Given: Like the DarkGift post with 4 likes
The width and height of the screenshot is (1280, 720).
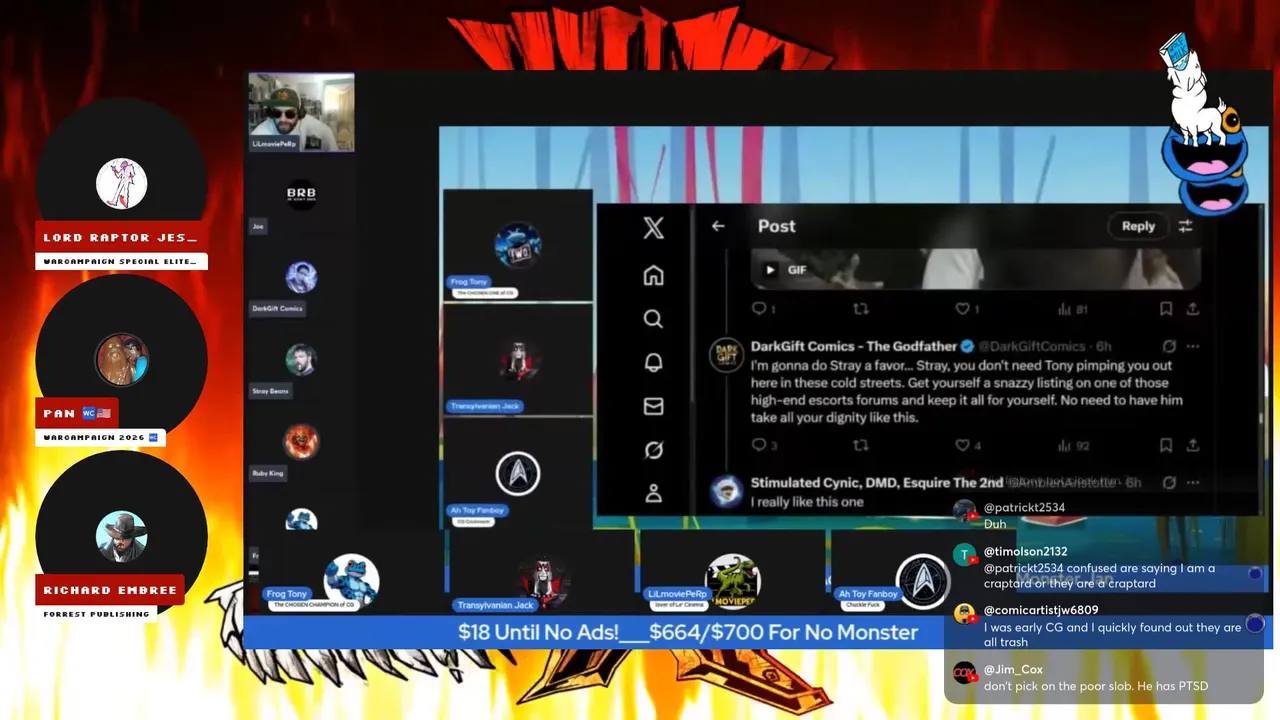Looking at the screenshot, I should pos(963,445).
